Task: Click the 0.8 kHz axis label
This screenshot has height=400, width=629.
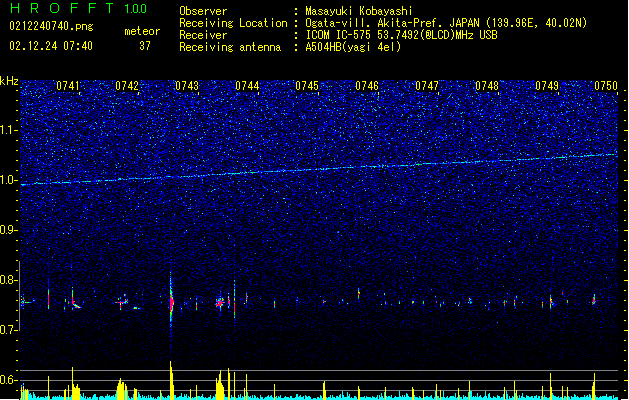Action: pos(9,280)
